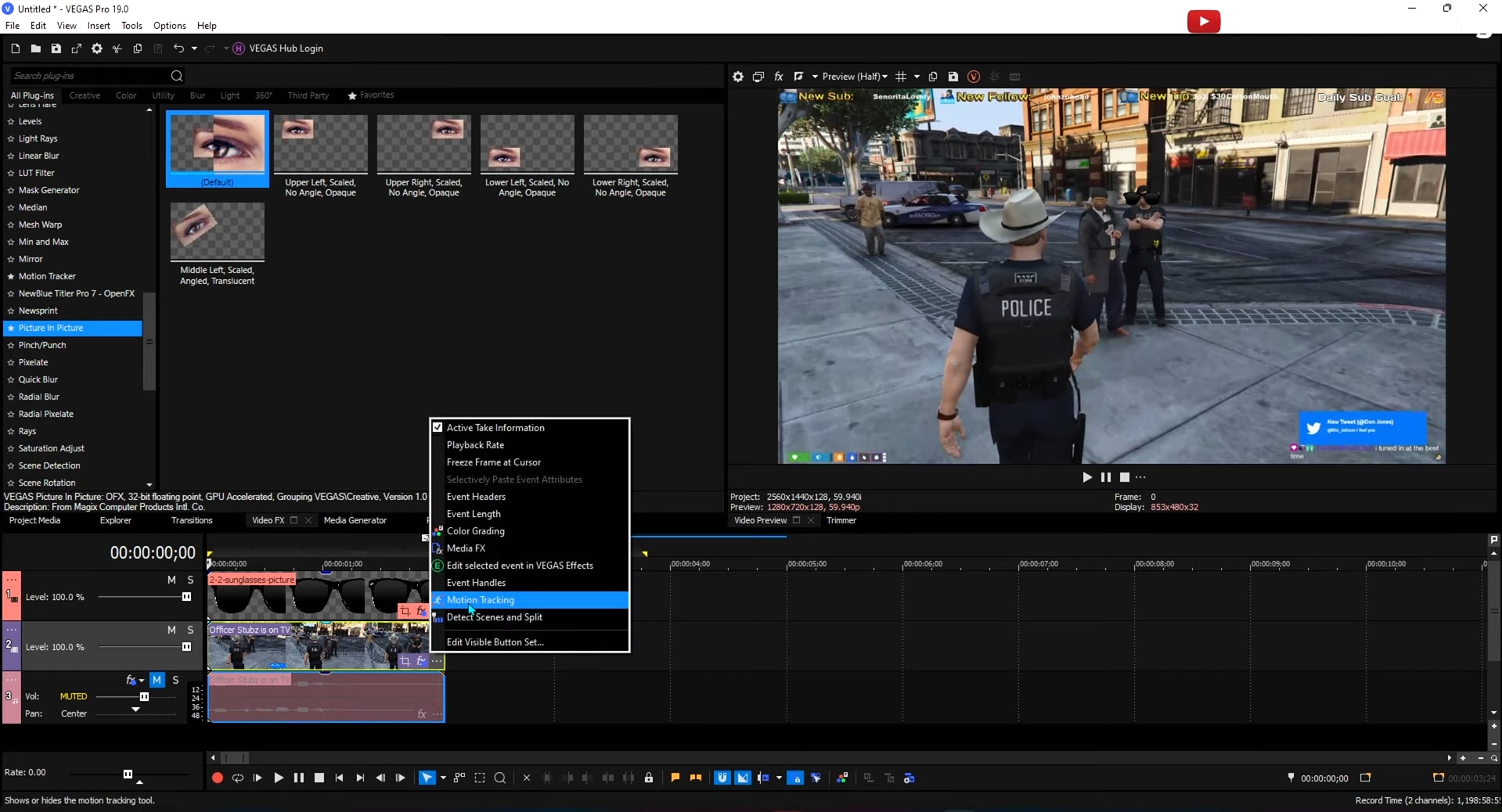Select the Selection Edit marquee tool
The image size is (1502, 812).
(x=480, y=778)
